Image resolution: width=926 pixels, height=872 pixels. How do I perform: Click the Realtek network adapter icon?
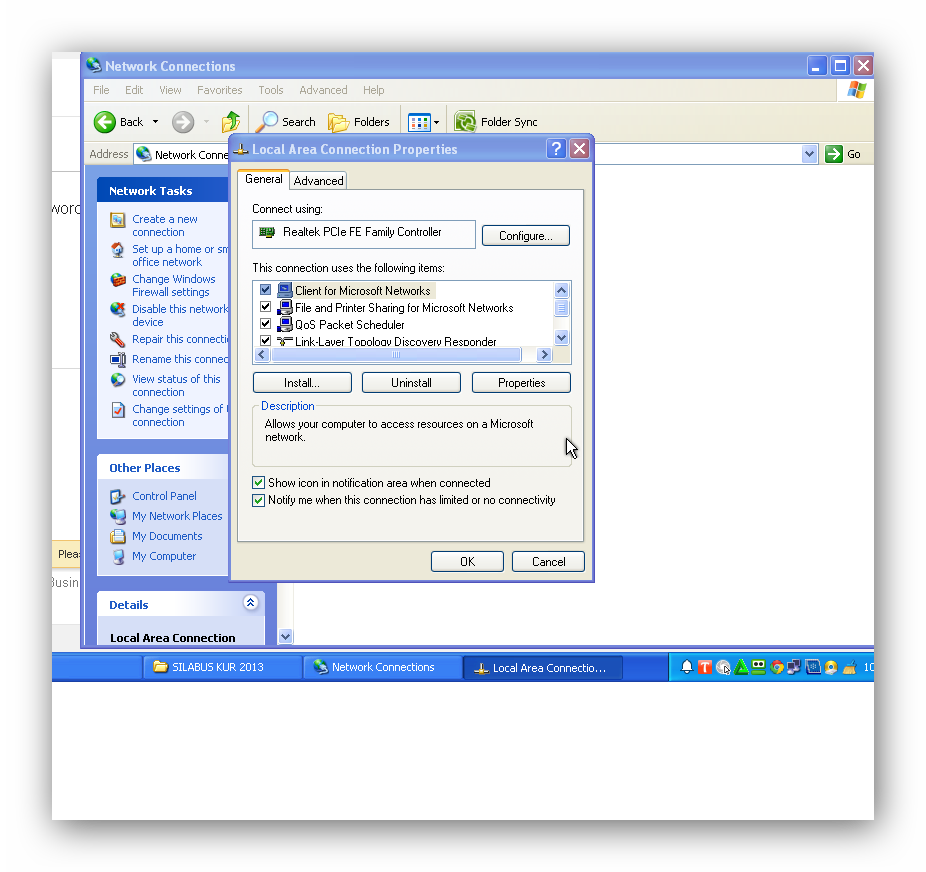coord(268,233)
